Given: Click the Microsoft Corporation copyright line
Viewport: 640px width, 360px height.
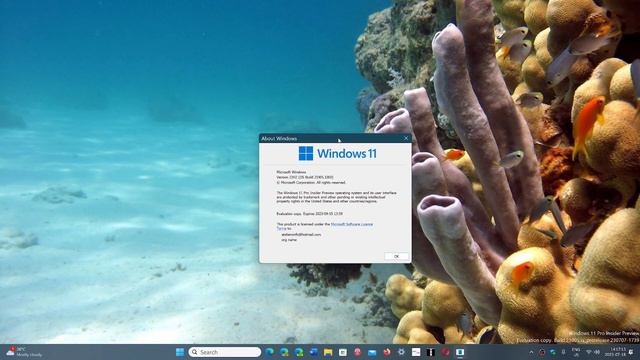Looking at the screenshot, I should [311, 182].
